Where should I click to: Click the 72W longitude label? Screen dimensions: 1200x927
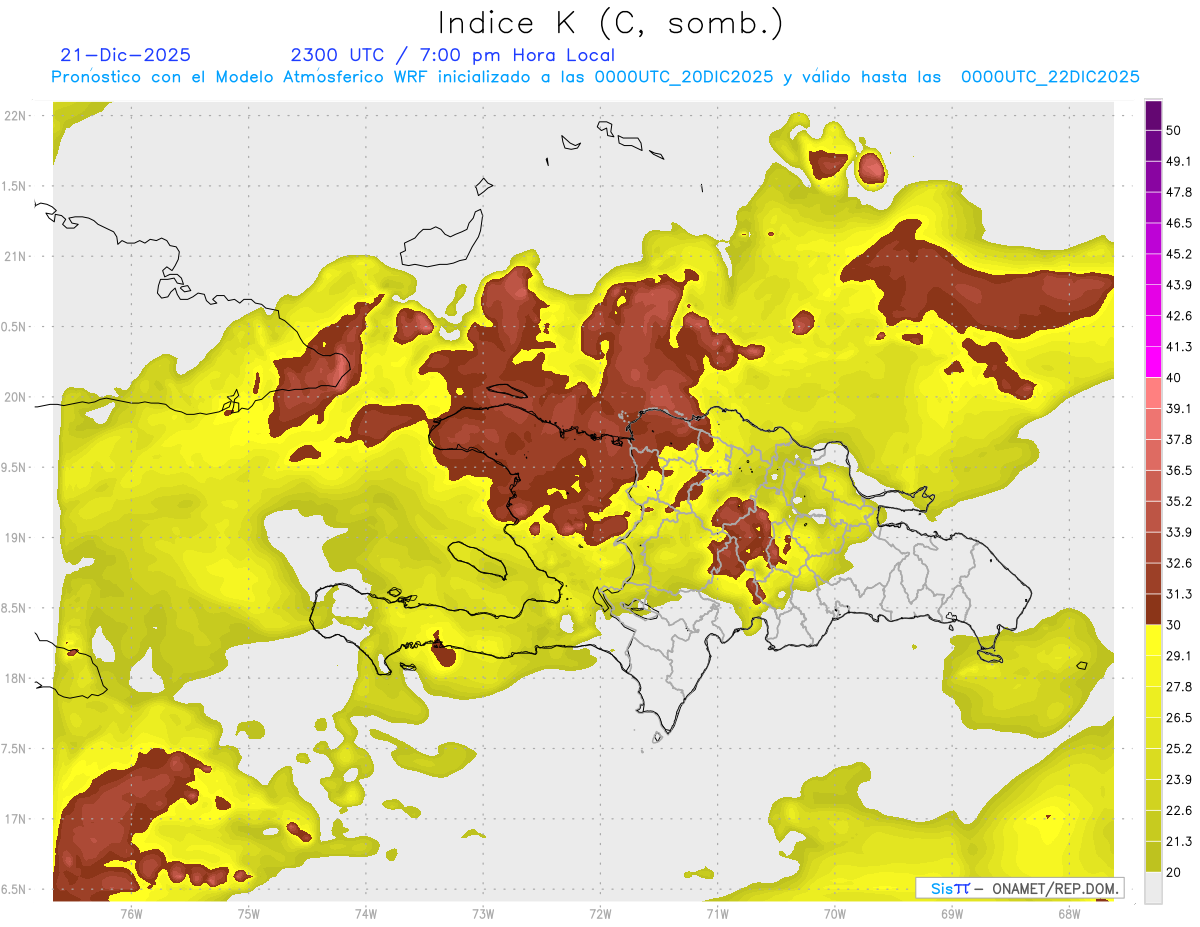pos(600,914)
